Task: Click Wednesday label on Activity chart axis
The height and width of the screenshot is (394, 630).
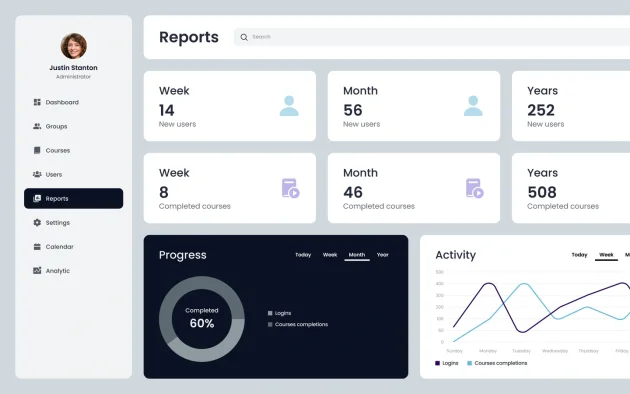Action: 555,351
